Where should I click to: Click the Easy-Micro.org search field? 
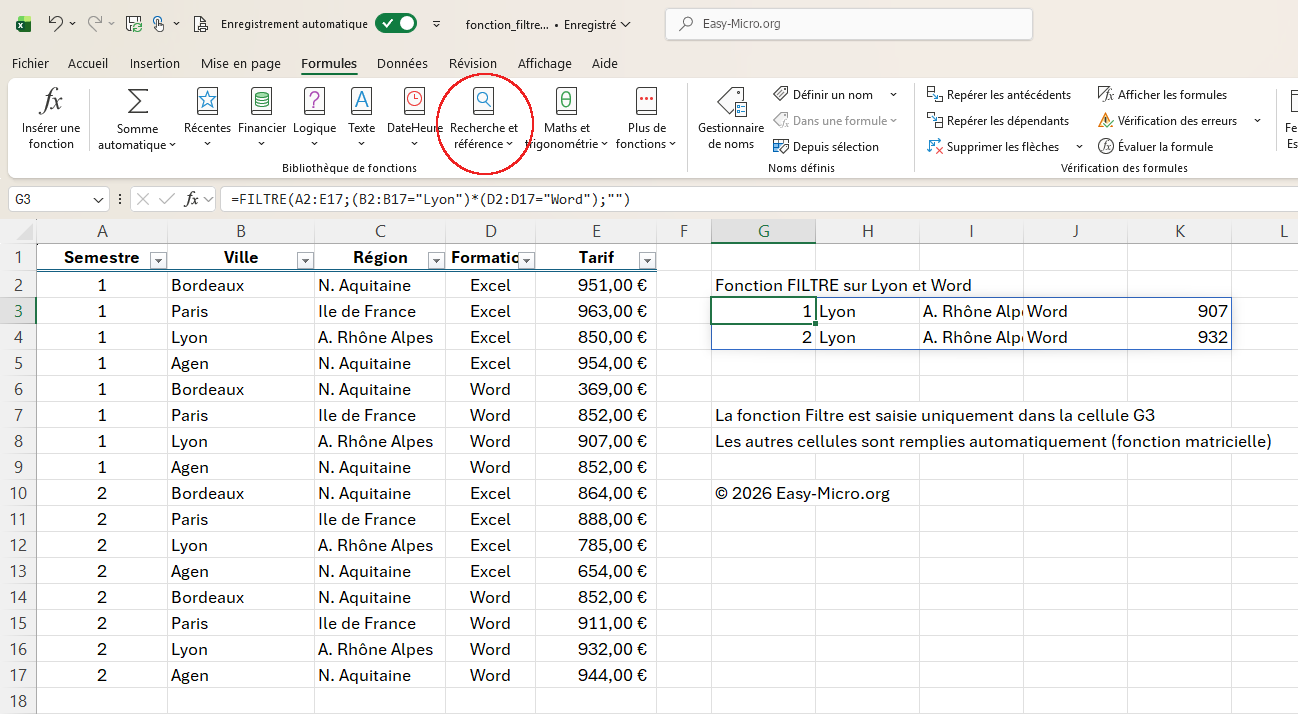(848, 23)
